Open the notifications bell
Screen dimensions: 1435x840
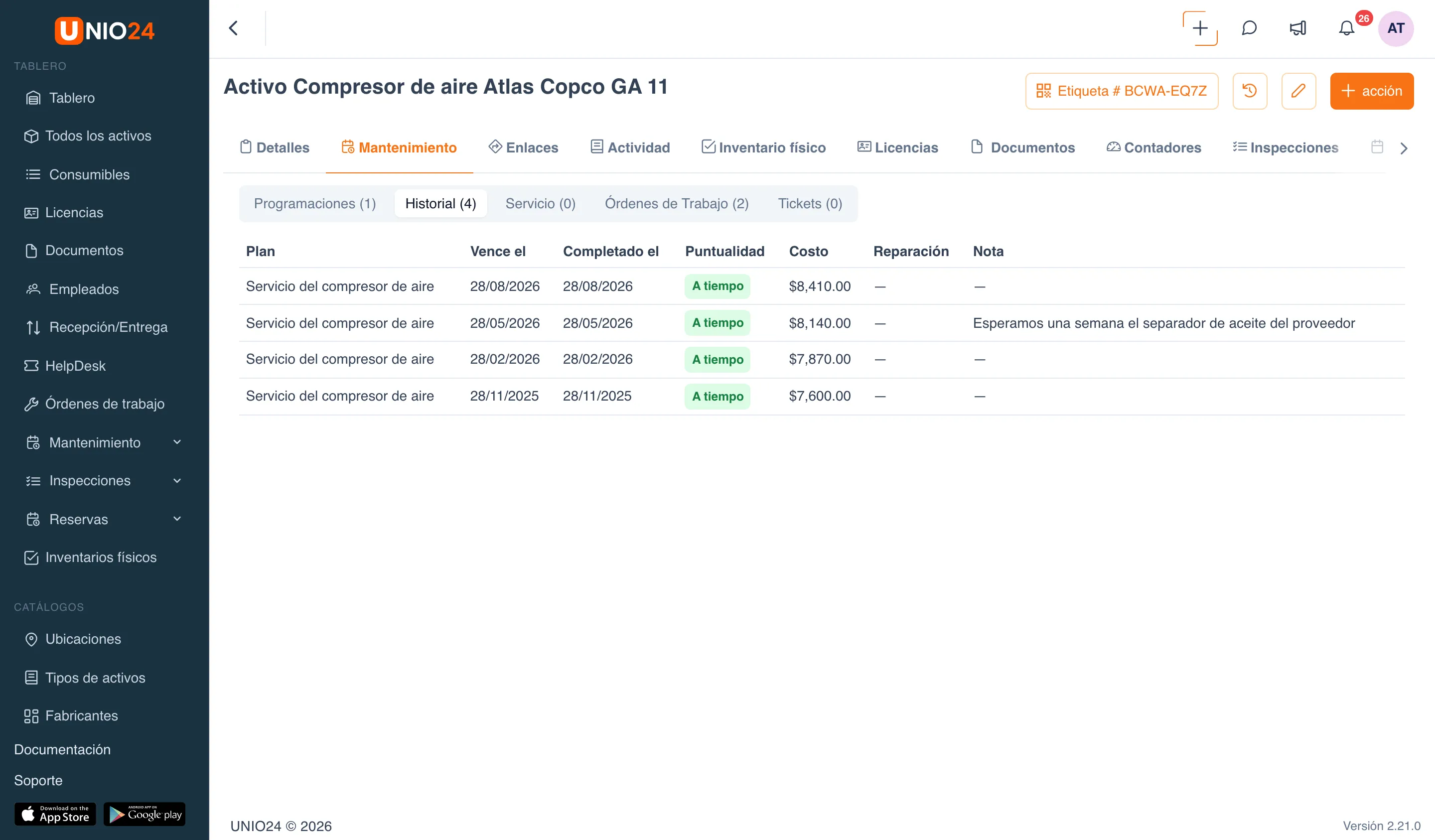[x=1347, y=28]
